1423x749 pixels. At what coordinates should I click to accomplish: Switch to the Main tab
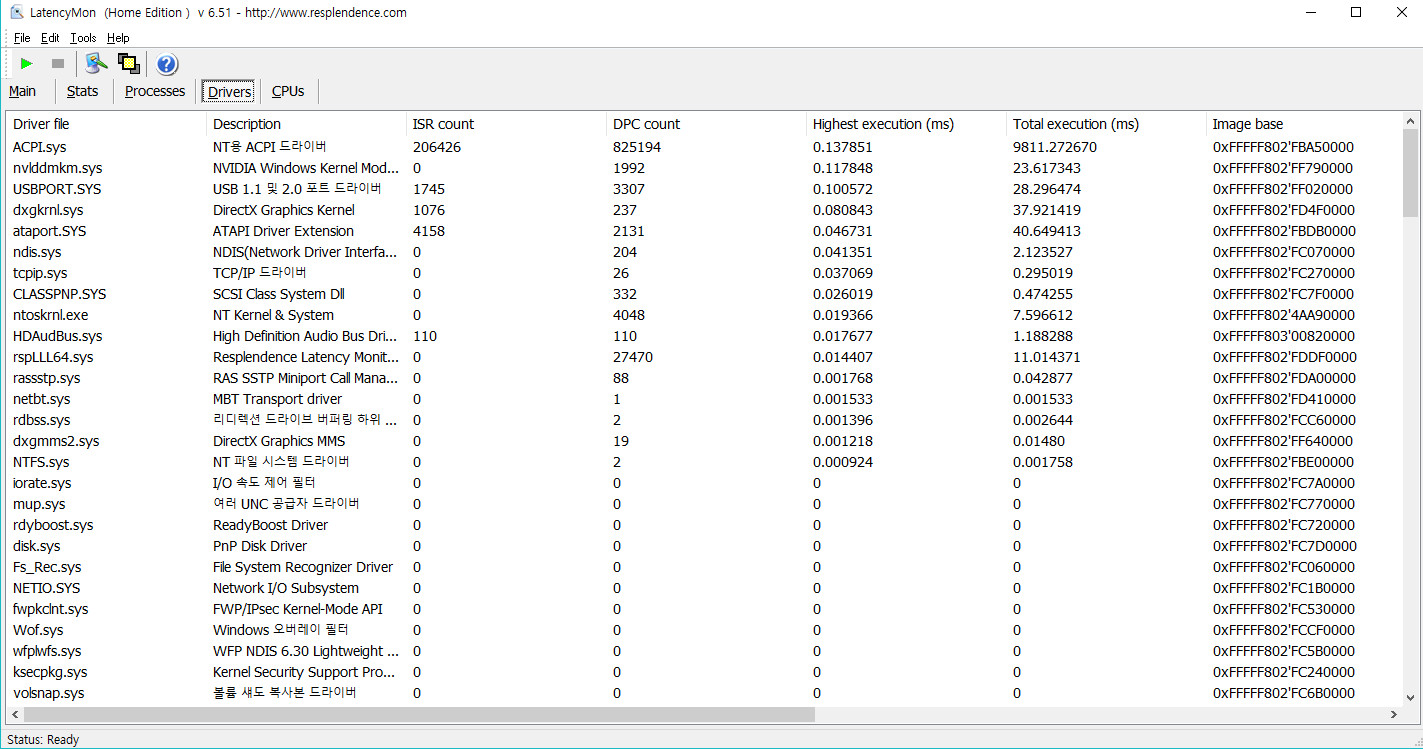pos(23,92)
